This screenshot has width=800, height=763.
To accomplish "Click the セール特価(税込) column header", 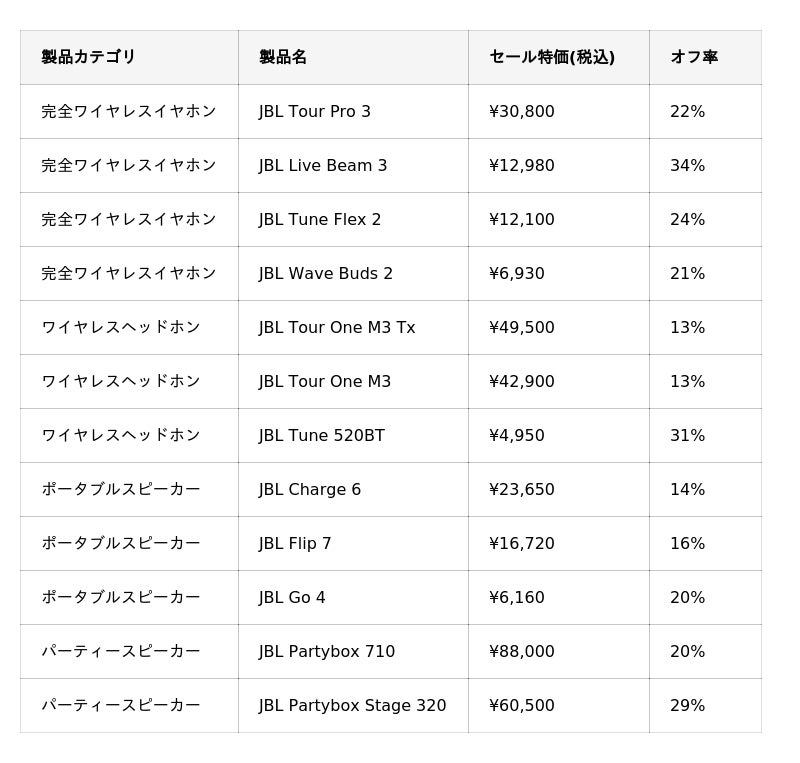I will click(x=552, y=58).
